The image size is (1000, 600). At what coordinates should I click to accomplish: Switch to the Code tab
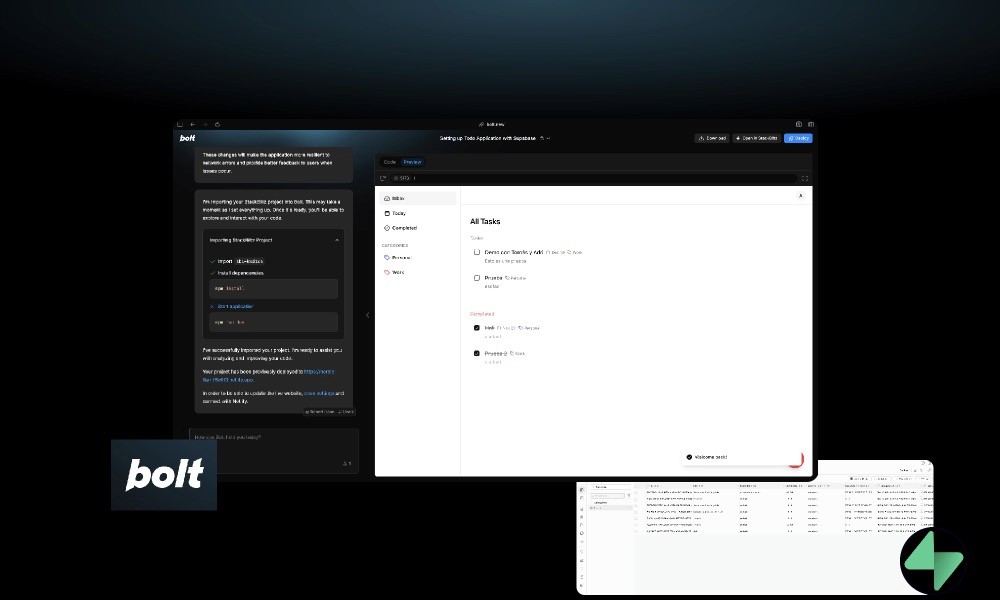pos(390,161)
